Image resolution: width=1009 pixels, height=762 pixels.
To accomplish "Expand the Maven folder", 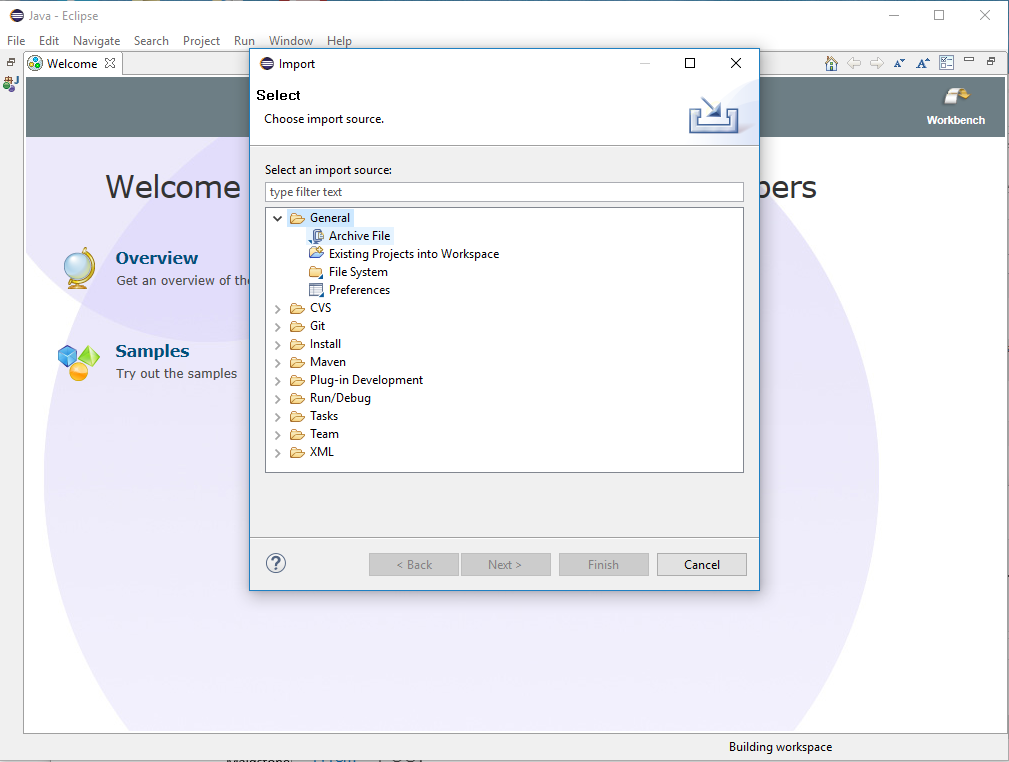I will pos(277,363).
